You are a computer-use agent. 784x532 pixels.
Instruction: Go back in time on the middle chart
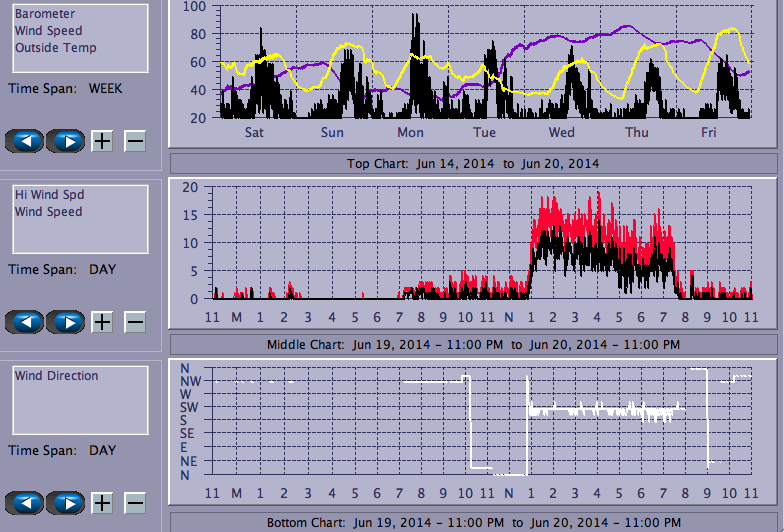(x=25, y=322)
